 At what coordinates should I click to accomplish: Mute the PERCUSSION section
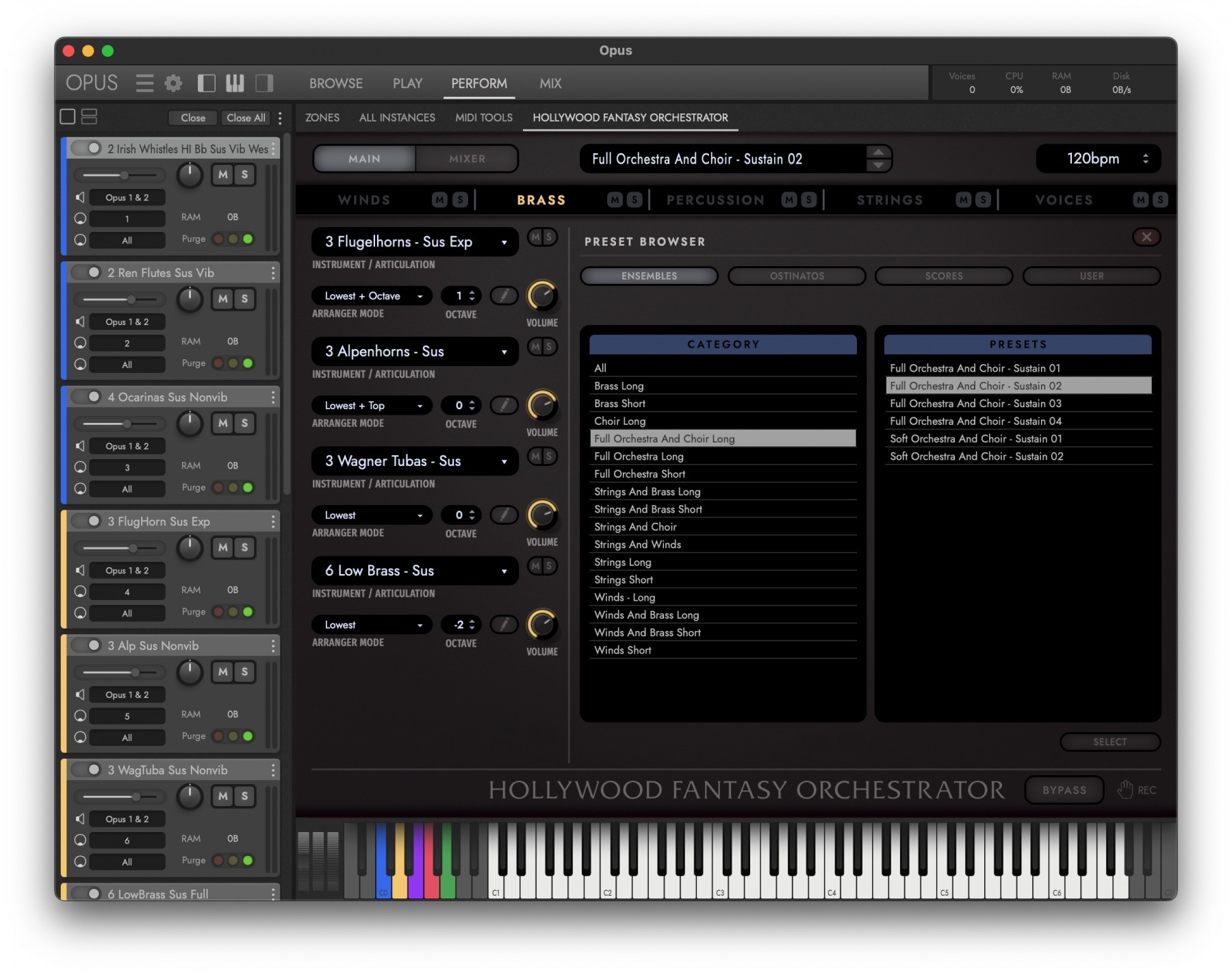click(x=790, y=200)
